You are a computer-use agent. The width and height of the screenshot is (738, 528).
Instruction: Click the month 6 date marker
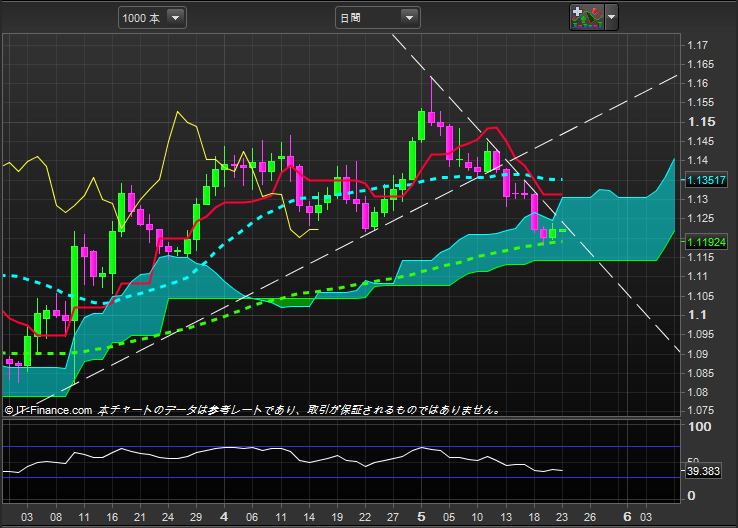click(x=627, y=517)
